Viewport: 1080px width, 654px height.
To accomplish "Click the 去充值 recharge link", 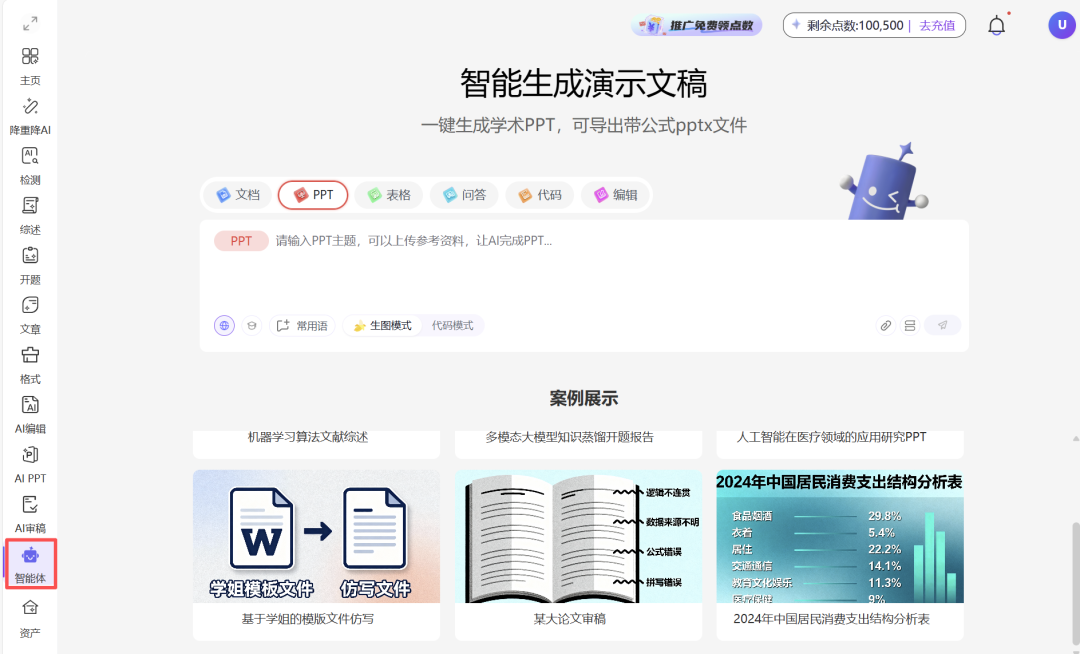I will [x=937, y=25].
